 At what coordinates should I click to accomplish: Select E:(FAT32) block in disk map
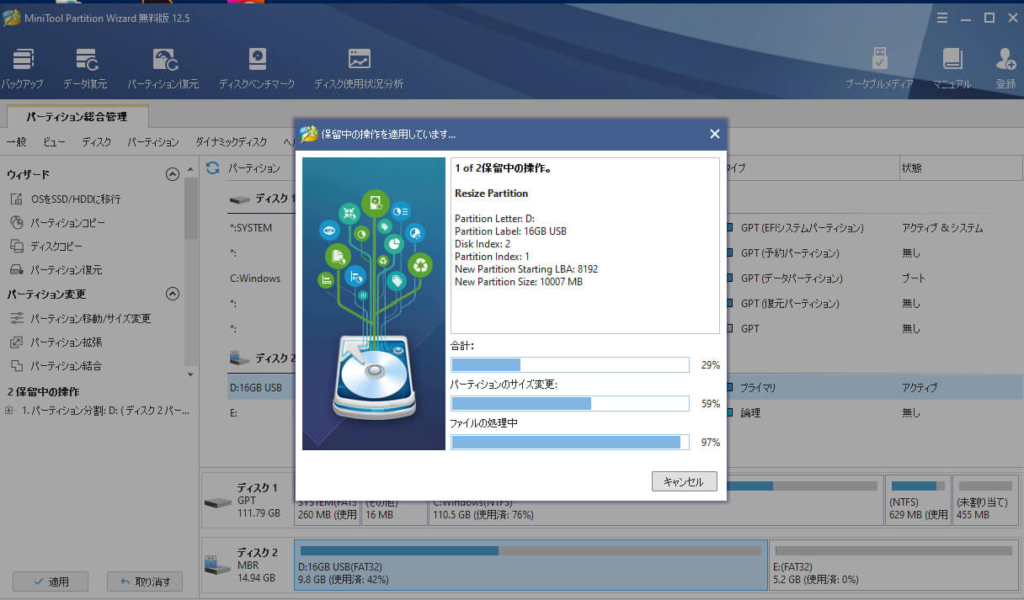click(893, 565)
